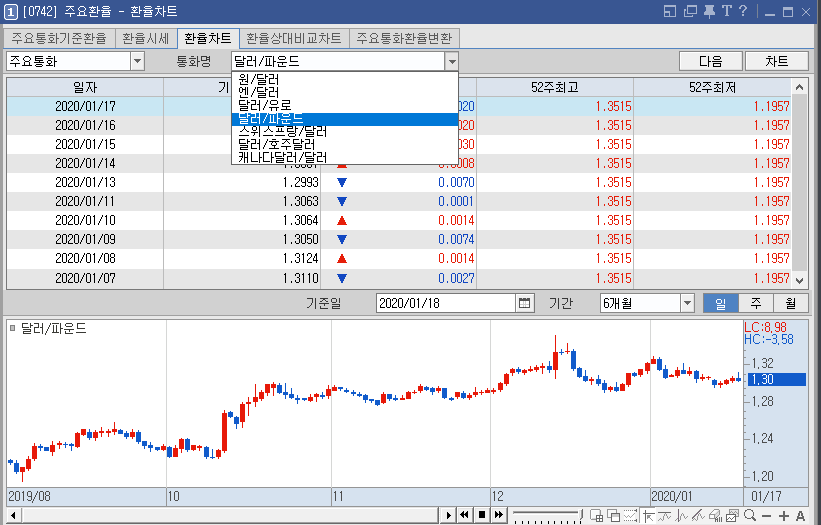821x525 pixels.
Task: Click the overlapping windows icon in bottom toolbar
Action: pos(613,516)
